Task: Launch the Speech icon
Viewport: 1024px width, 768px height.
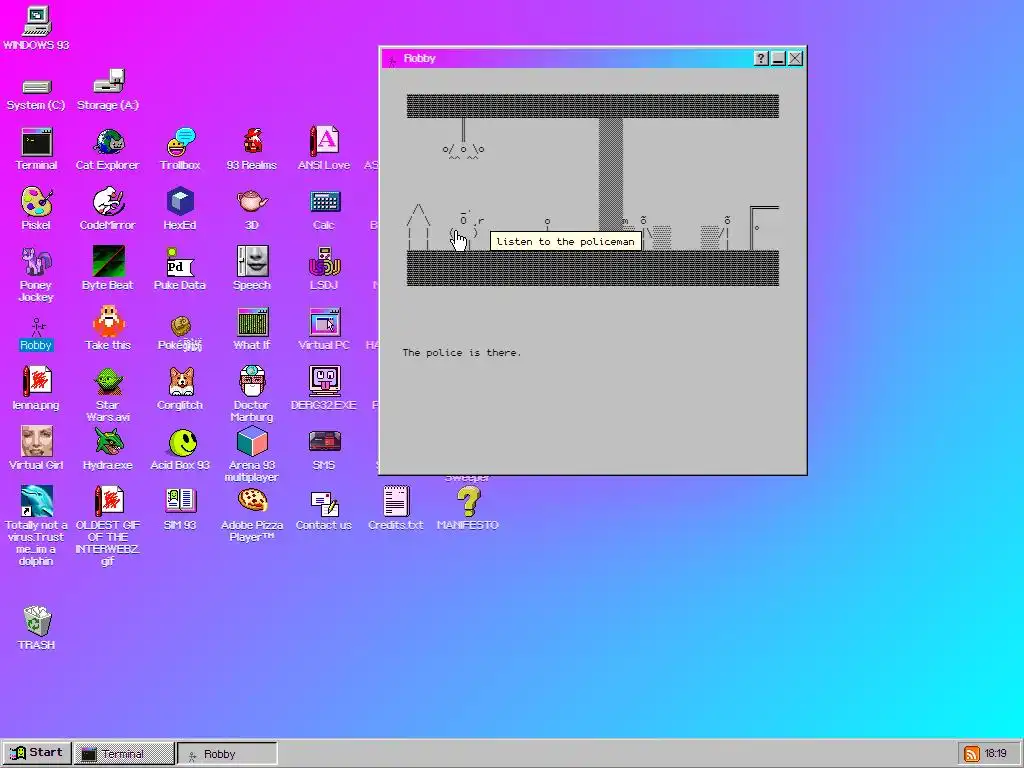Action: pos(251,269)
